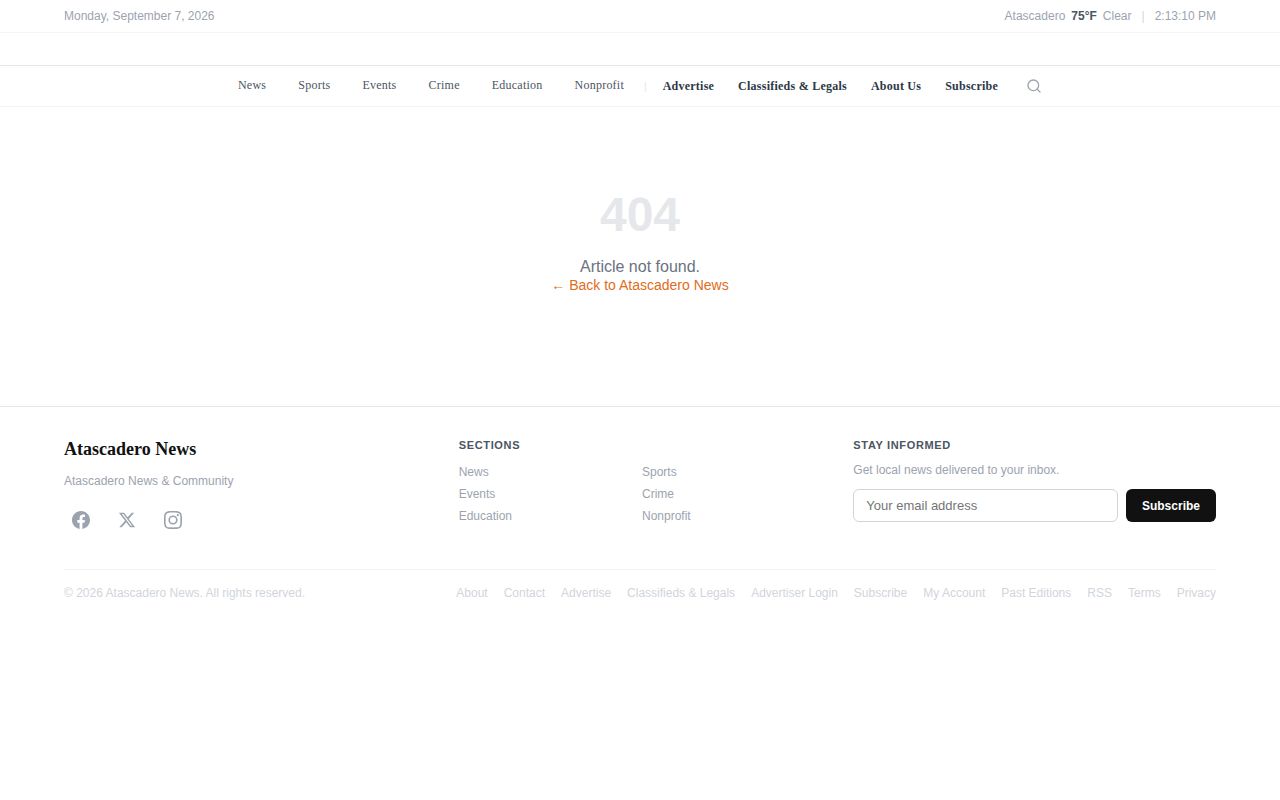
Task: Open the Past Editions footer link
Action: [1036, 593]
